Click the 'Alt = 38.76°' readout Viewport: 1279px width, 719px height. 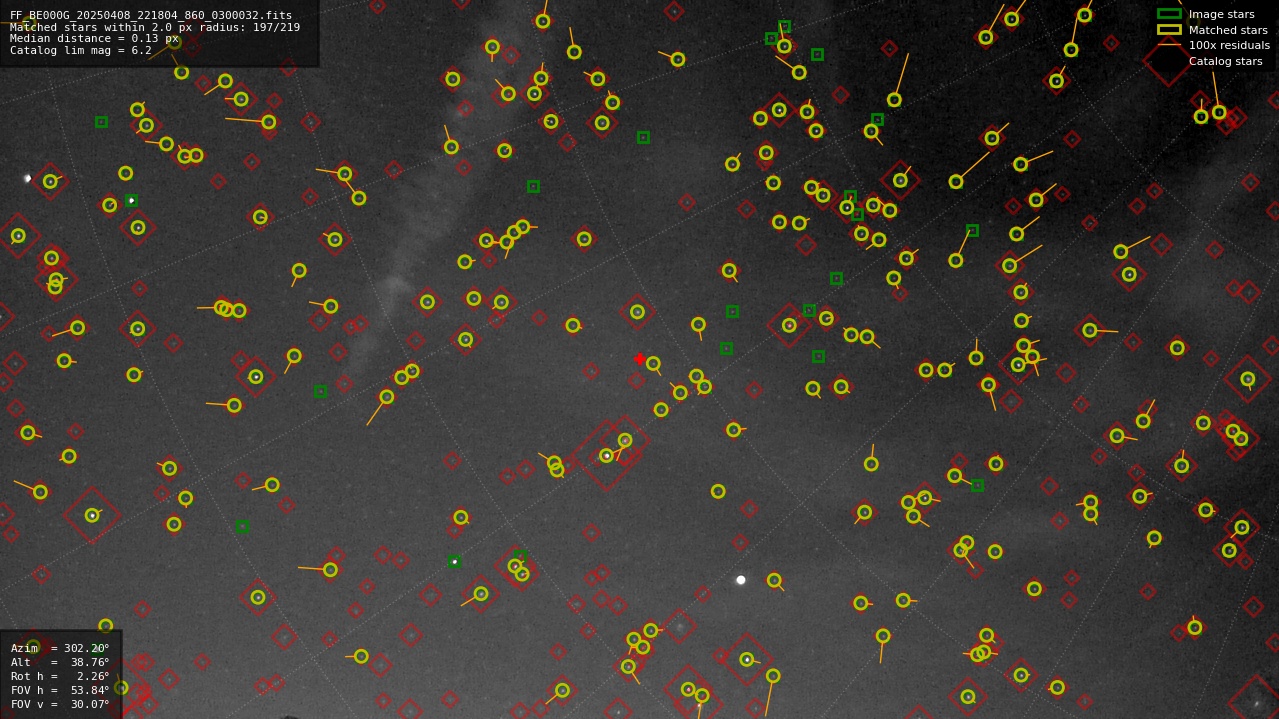pos(60,662)
